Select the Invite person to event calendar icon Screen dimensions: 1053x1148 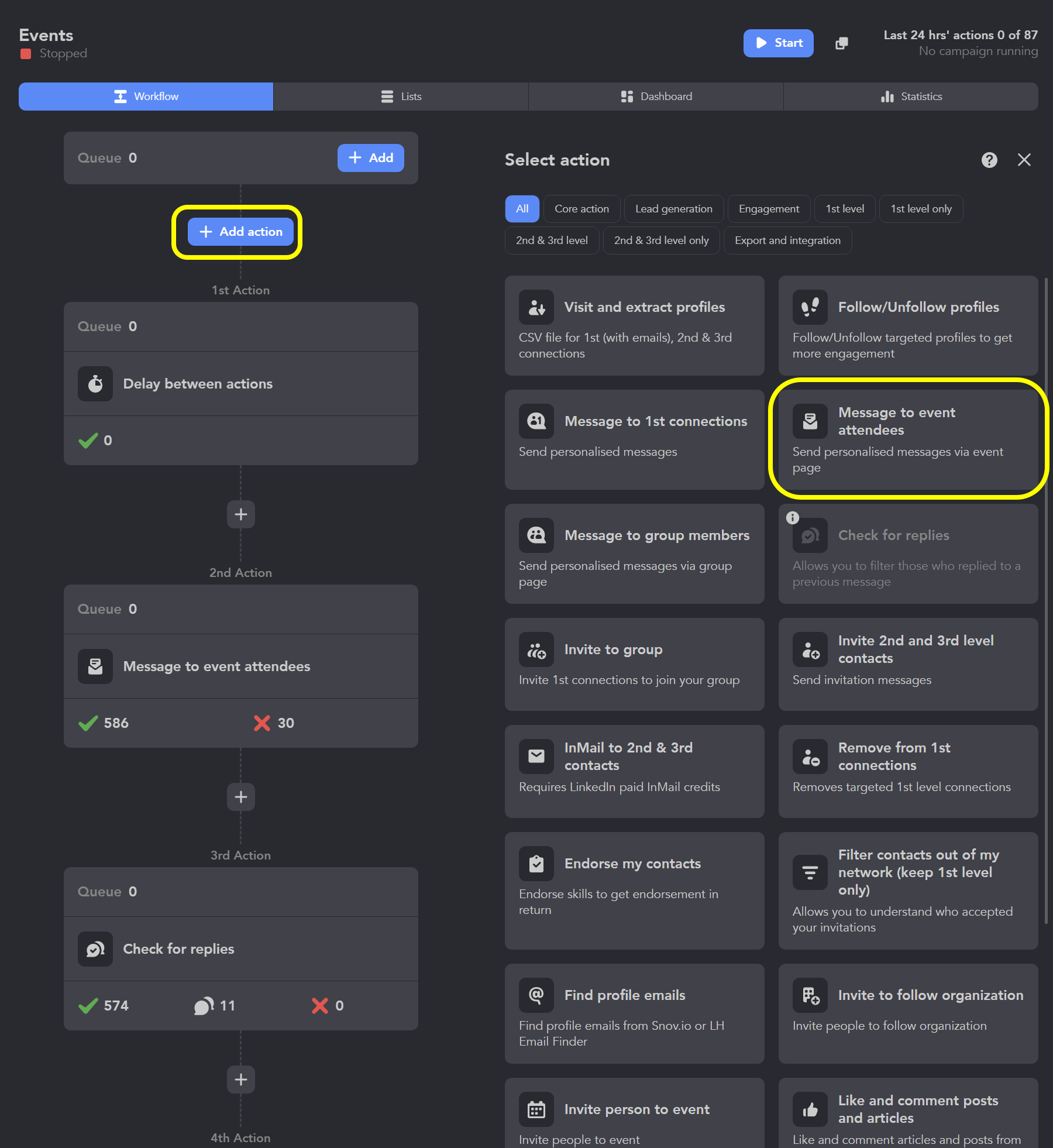pyautogui.click(x=536, y=1109)
